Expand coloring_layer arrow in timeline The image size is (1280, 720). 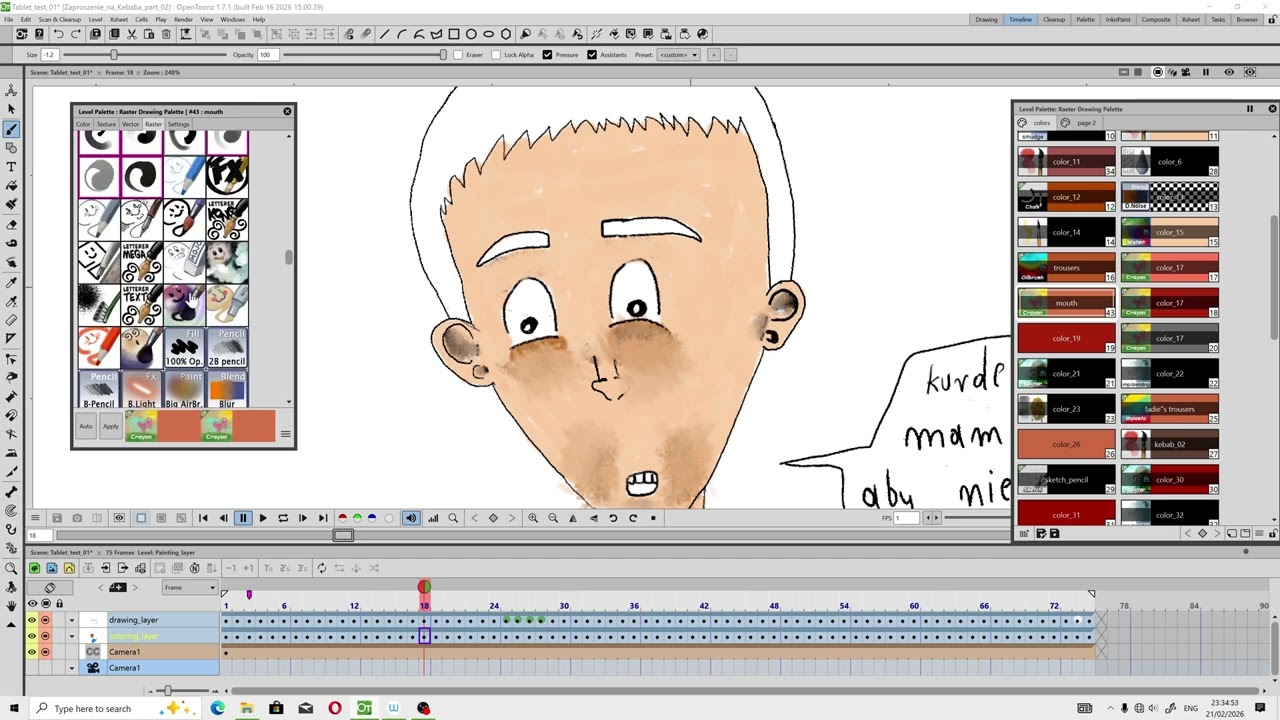[x=71, y=636]
